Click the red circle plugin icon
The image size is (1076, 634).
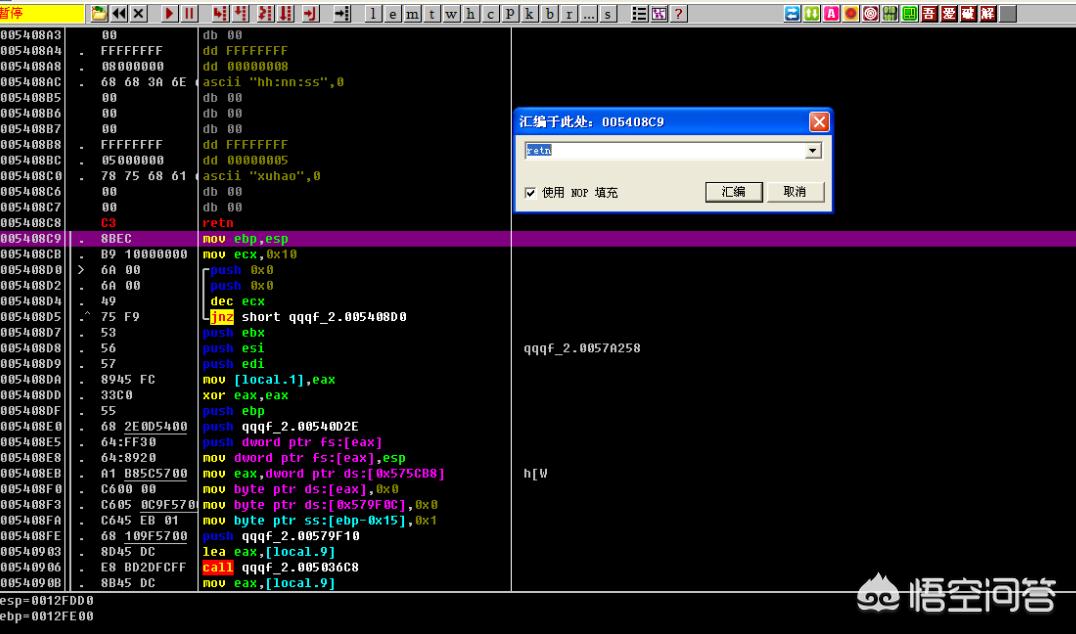851,13
